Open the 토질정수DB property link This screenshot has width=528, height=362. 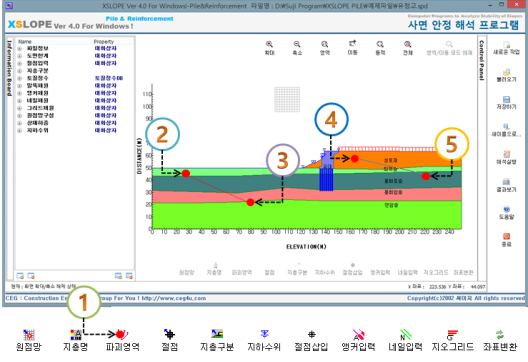(109, 78)
